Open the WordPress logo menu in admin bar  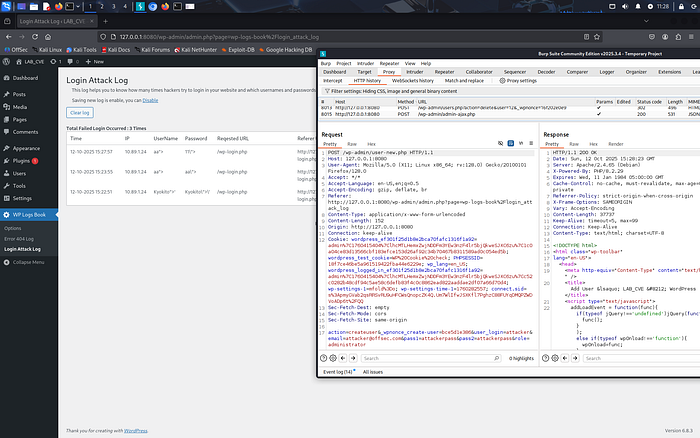[x=6, y=62]
